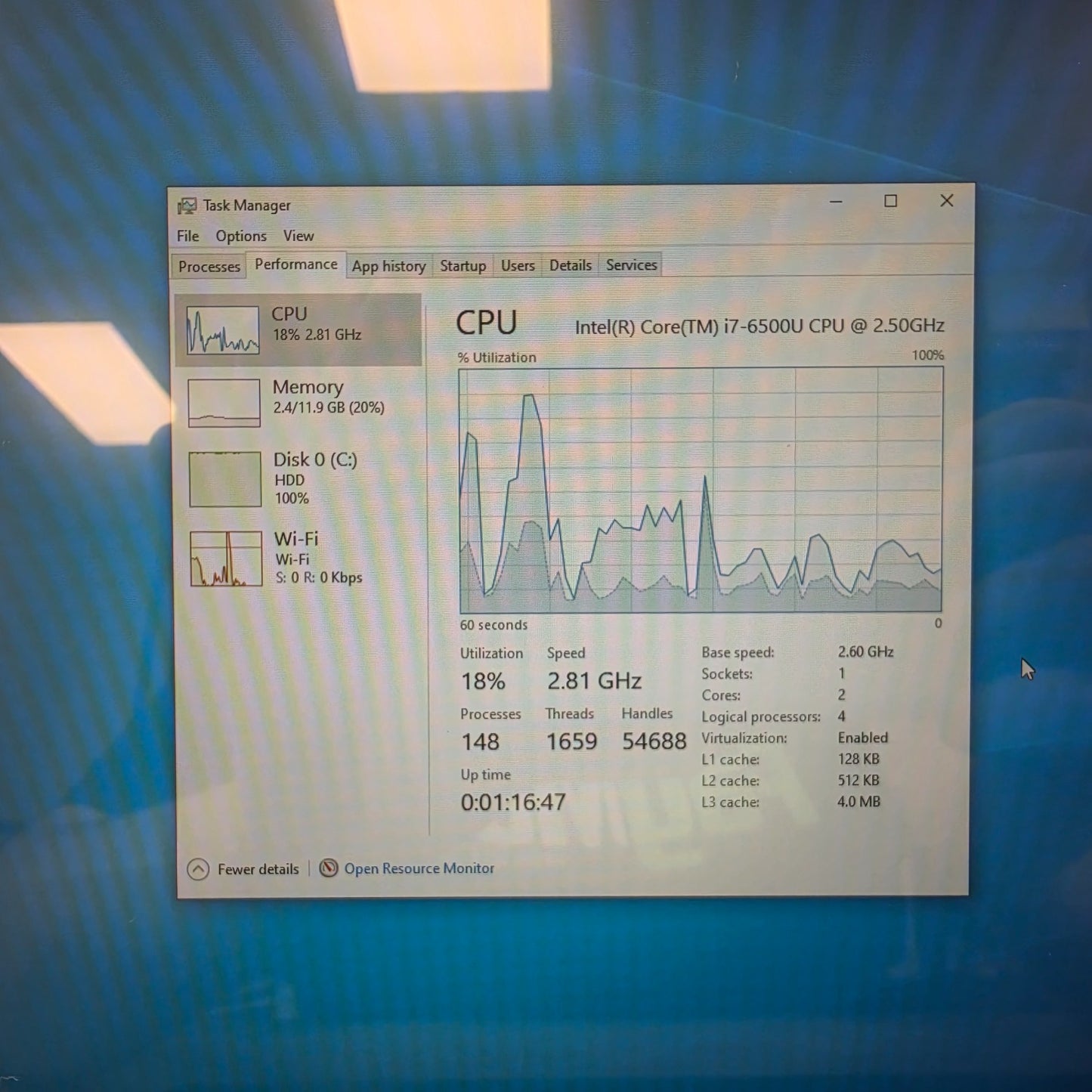Click the Task Manager title bar icon
Image resolution: width=1092 pixels, height=1092 pixels.
(x=187, y=206)
